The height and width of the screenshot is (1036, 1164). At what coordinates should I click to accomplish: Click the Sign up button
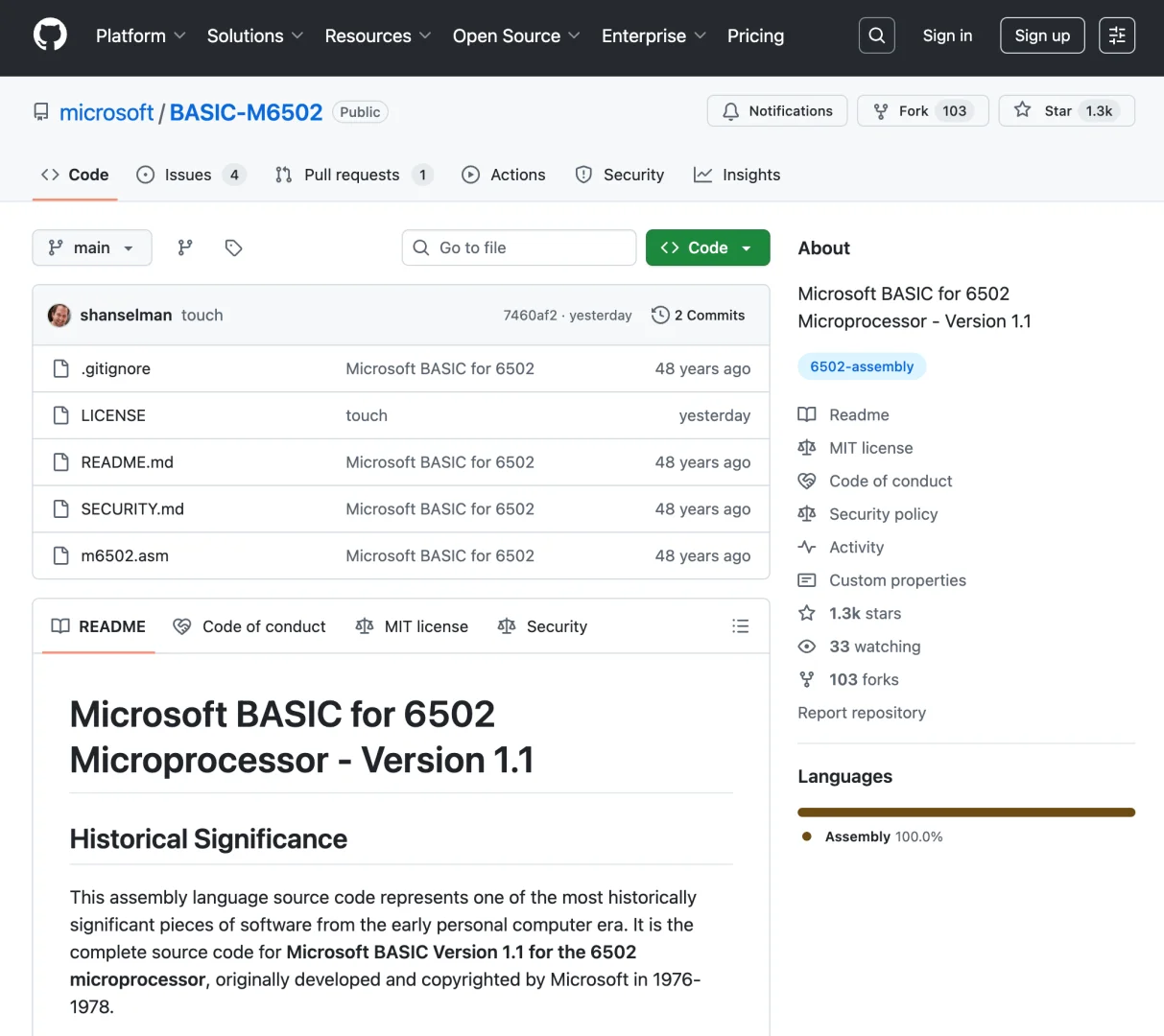1042,35
